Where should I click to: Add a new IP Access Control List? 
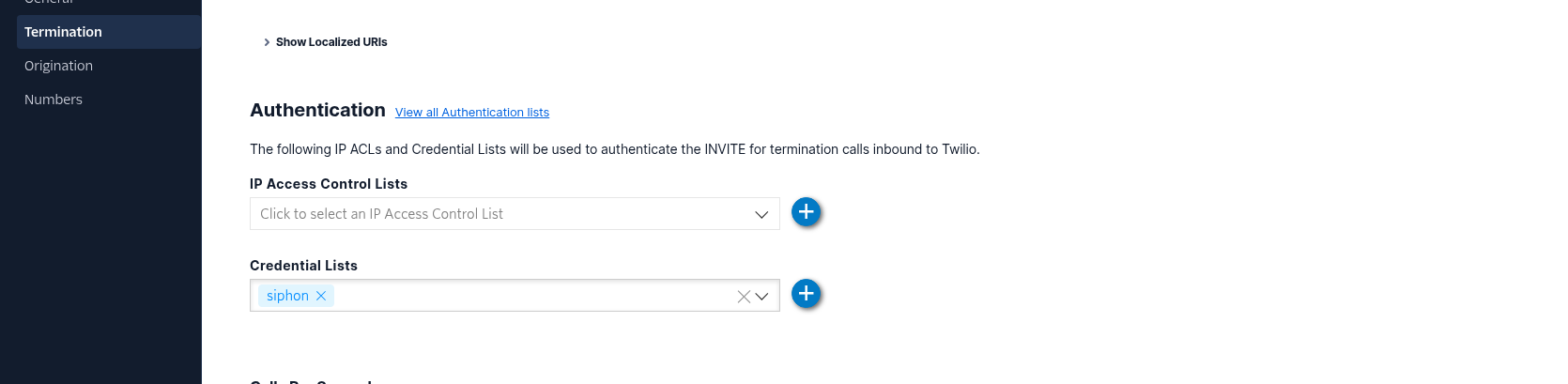806,212
